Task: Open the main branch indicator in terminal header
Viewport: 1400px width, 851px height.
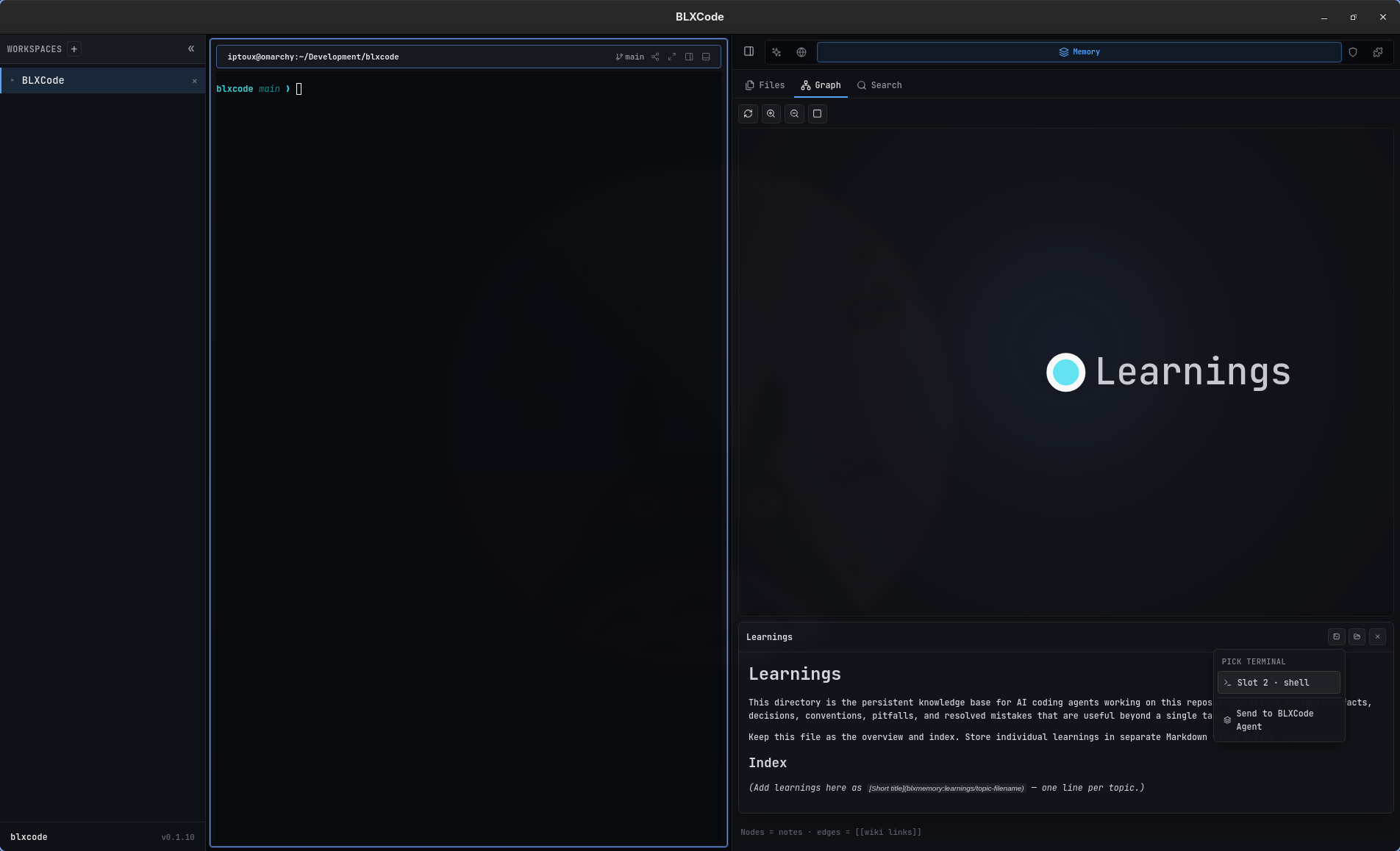Action: [x=630, y=57]
